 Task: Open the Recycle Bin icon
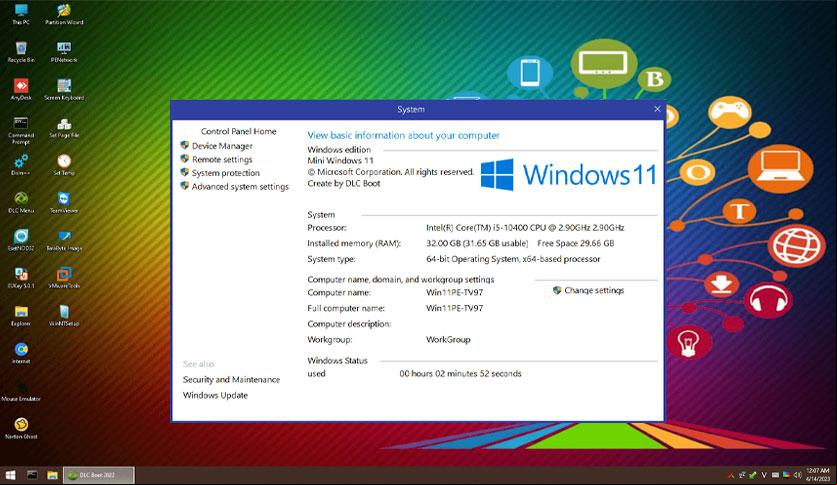click(21, 52)
